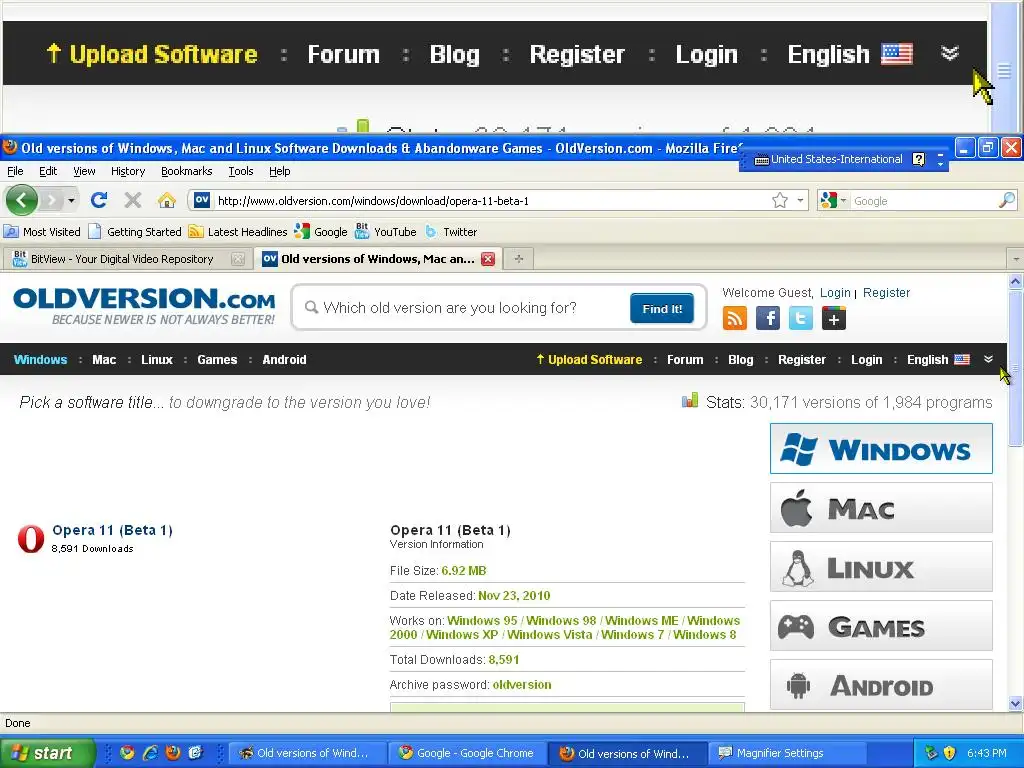
Task: Reload the page with the blue refresh icon
Action: pos(99,200)
